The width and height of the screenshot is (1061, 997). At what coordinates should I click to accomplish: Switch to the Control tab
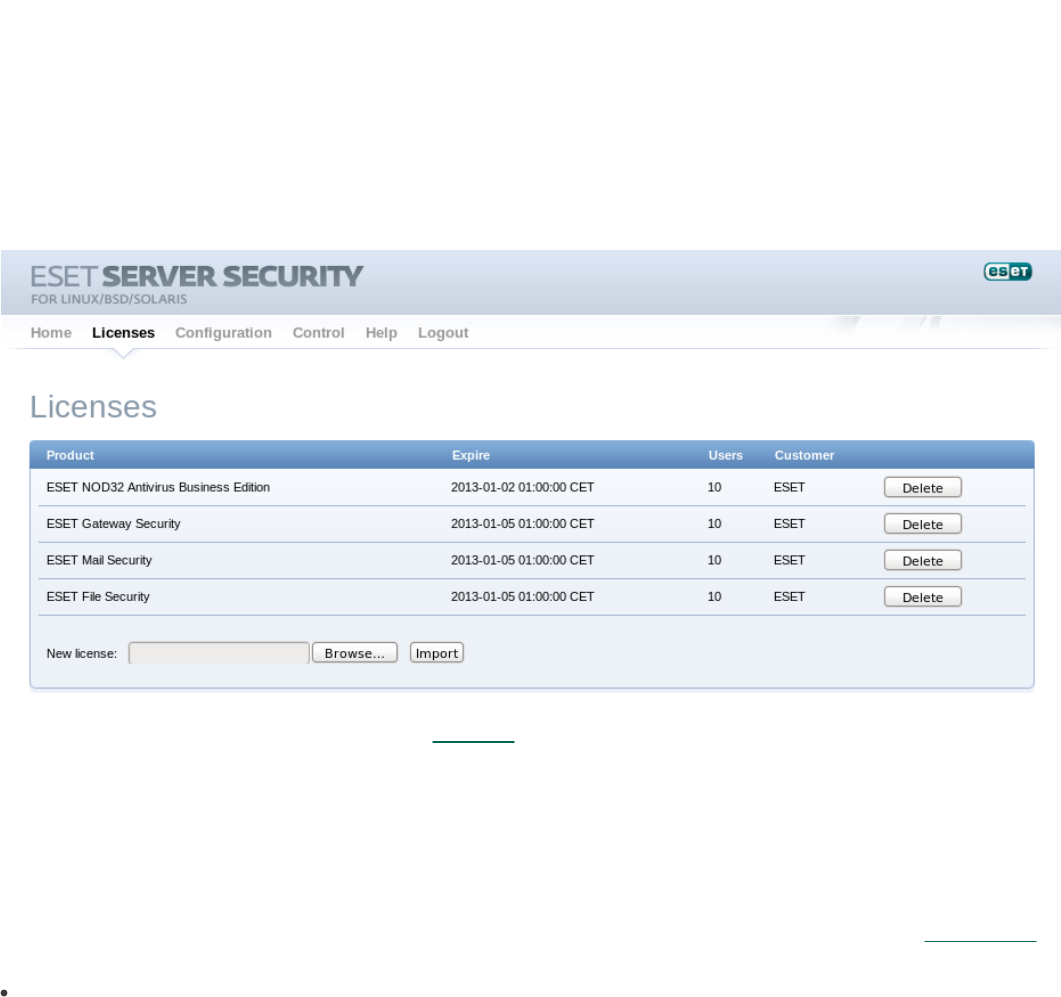[318, 332]
